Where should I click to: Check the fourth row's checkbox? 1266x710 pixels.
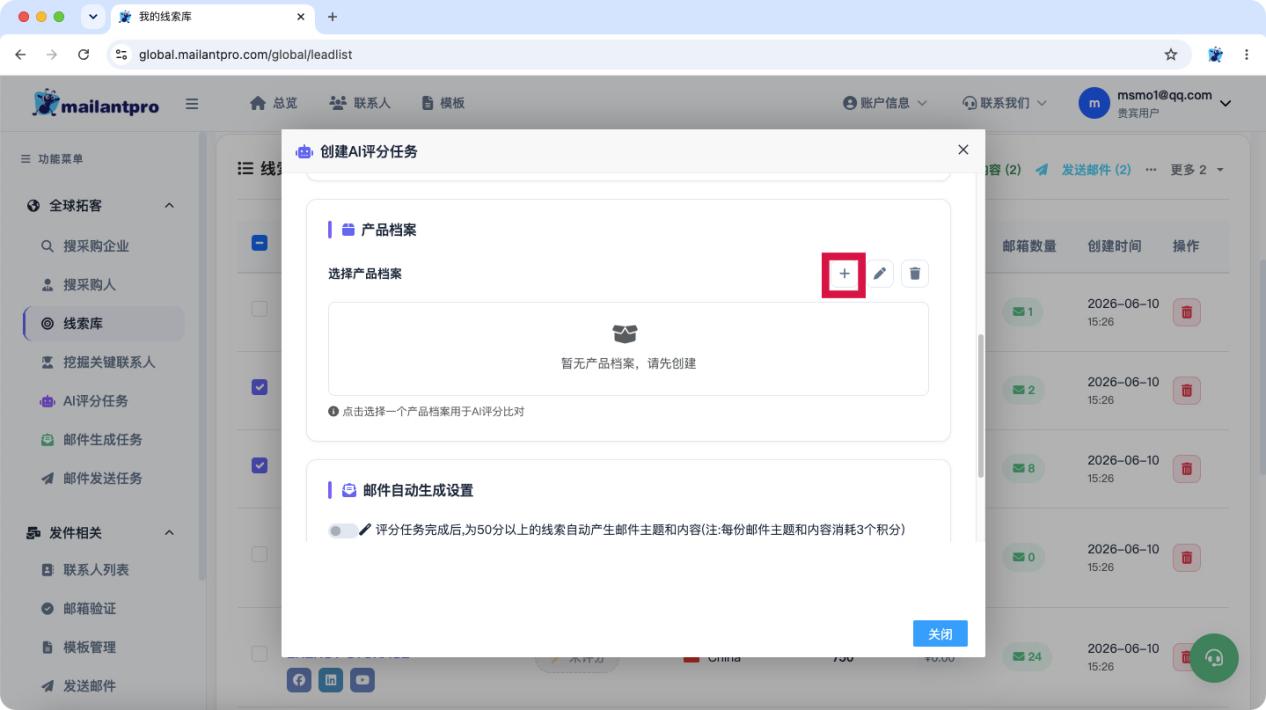pyautogui.click(x=259, y=554)
